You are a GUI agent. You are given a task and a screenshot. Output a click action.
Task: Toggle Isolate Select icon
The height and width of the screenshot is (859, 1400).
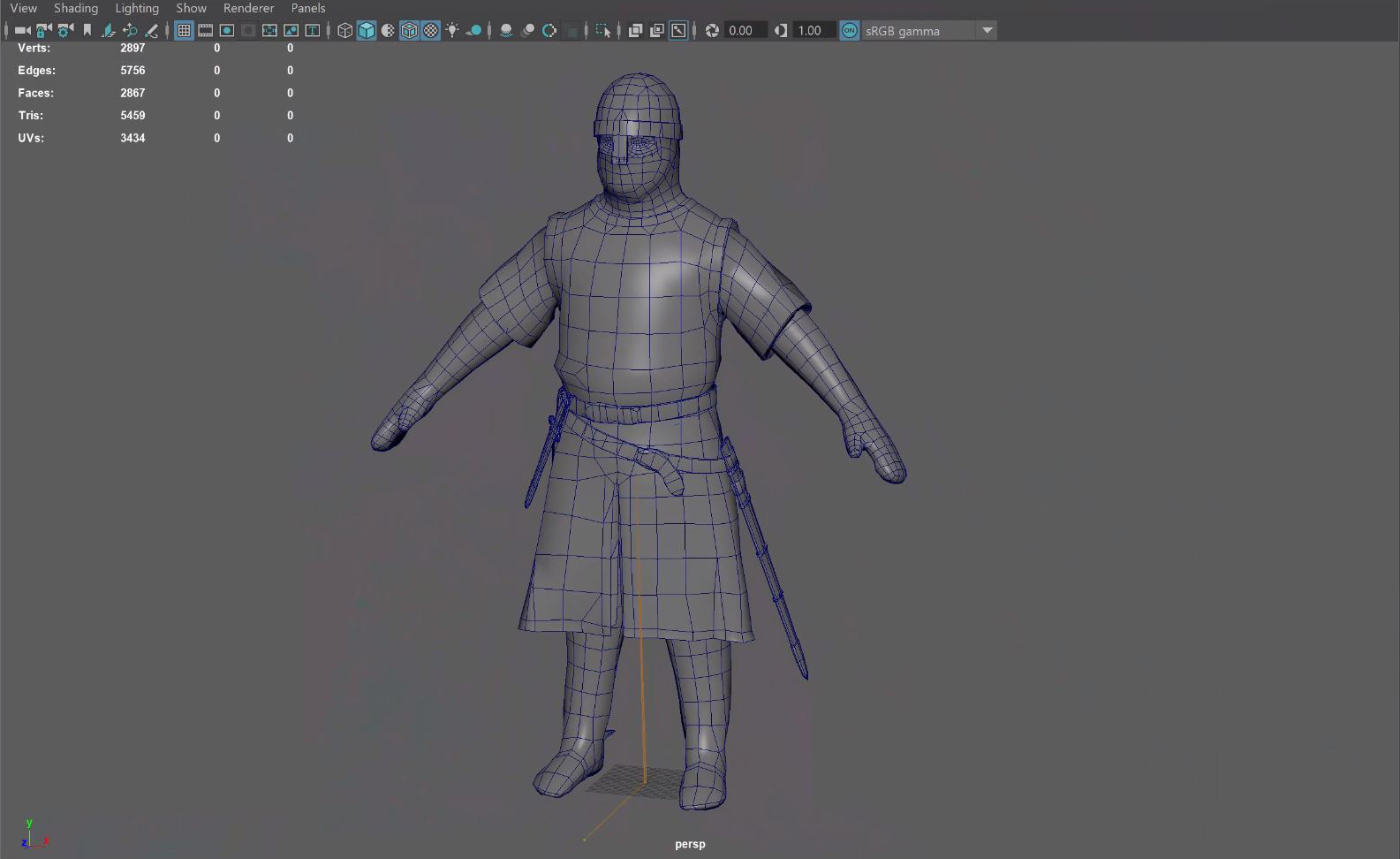603,31
